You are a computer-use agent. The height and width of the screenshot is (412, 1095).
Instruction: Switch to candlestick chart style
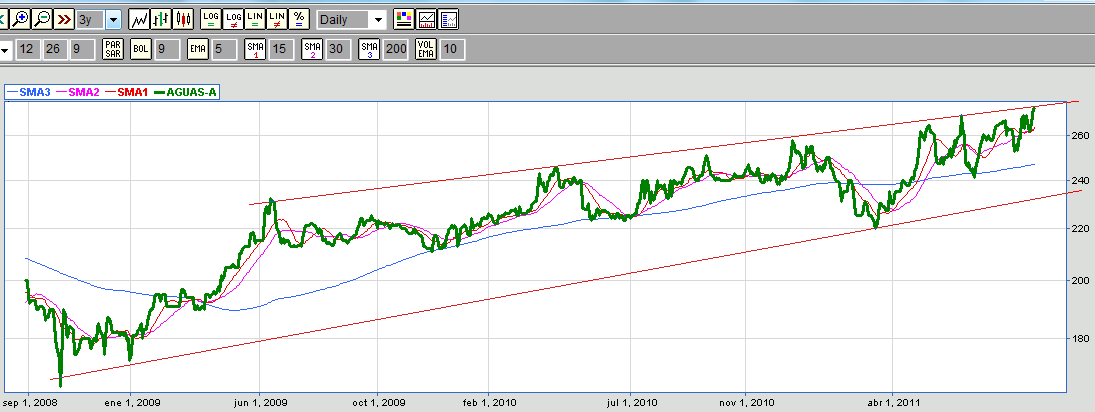182,19
